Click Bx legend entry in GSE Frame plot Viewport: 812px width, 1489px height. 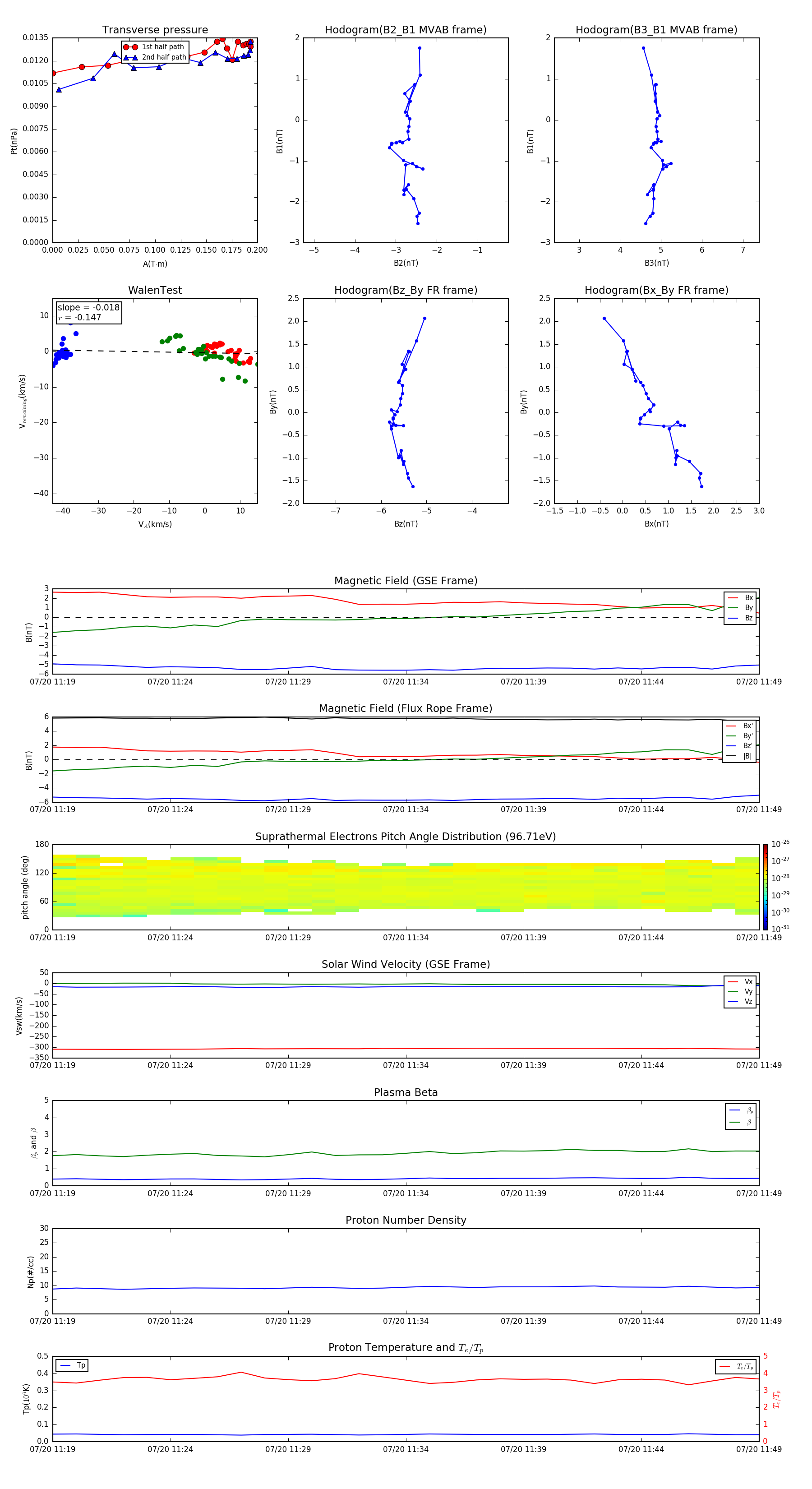tap(740, 598)
